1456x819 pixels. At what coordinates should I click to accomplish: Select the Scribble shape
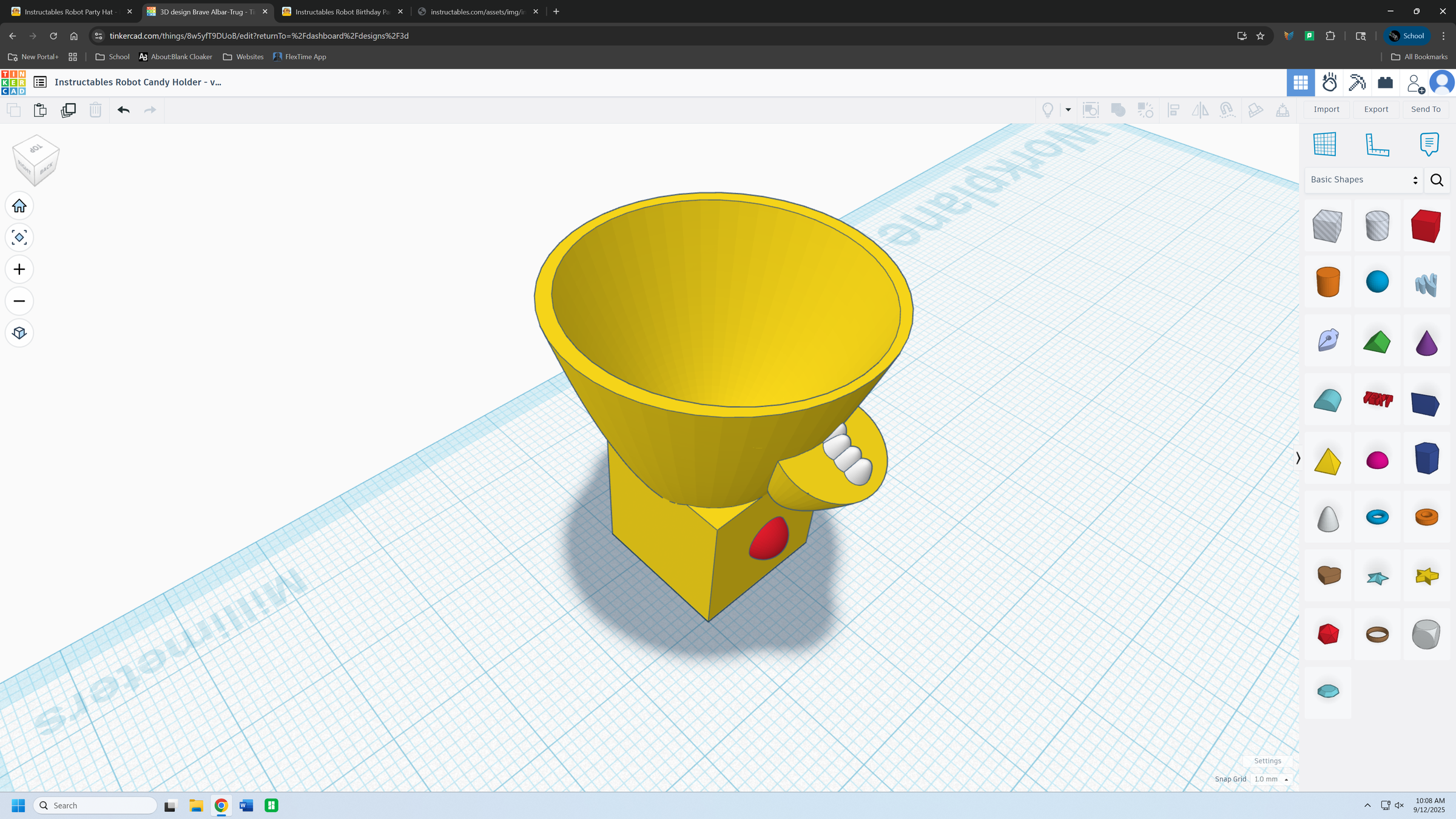(x=1426, y=284)
